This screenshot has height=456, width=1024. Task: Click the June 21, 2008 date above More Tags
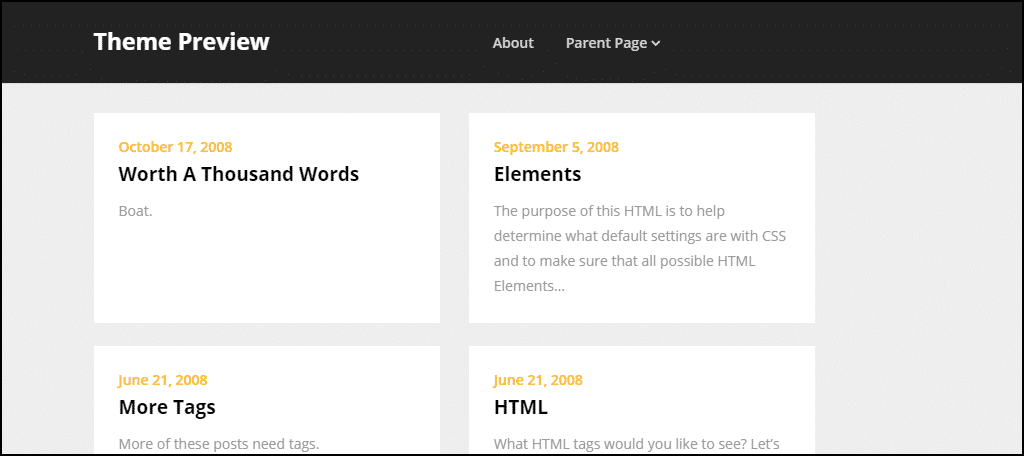(x=163, y=380)
